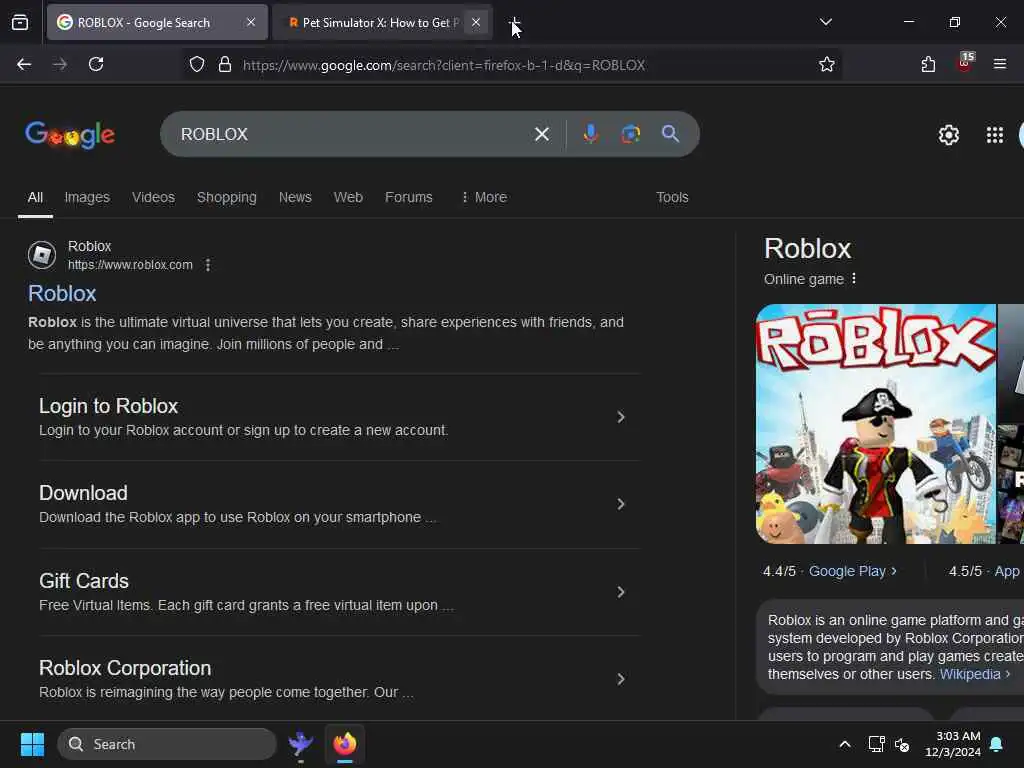Reload the current page
Image resolution: width=1024 pixels, height=768 pixels.
pyautogui.click(x=96, y=64)
